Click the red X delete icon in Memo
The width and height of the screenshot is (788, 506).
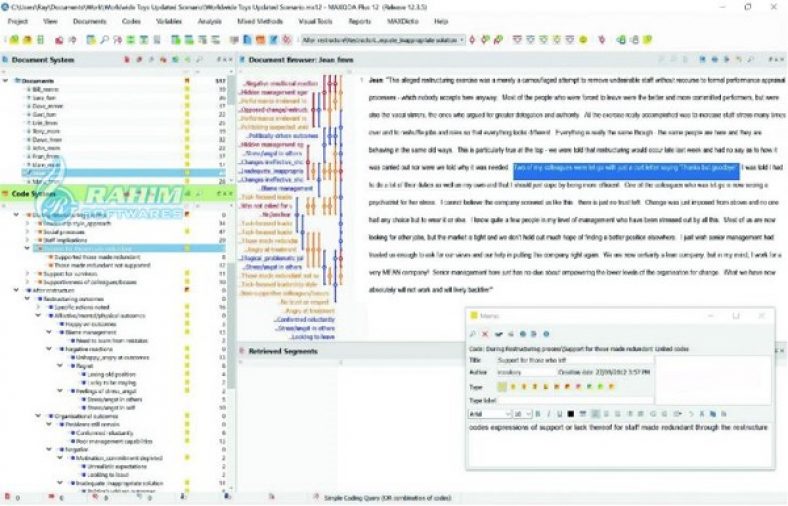[485, 334]
